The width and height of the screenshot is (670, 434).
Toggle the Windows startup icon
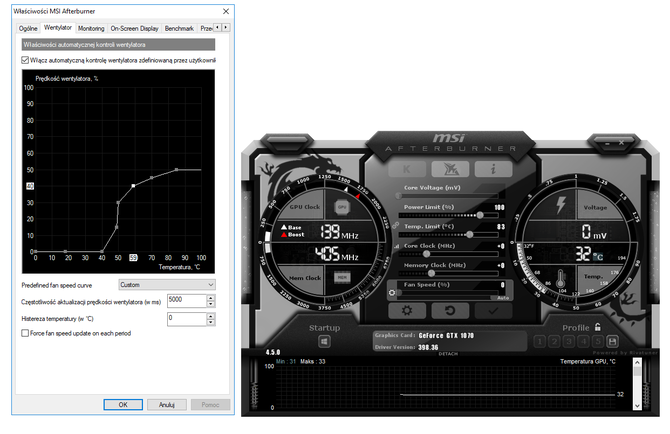(x=324, y=341)
